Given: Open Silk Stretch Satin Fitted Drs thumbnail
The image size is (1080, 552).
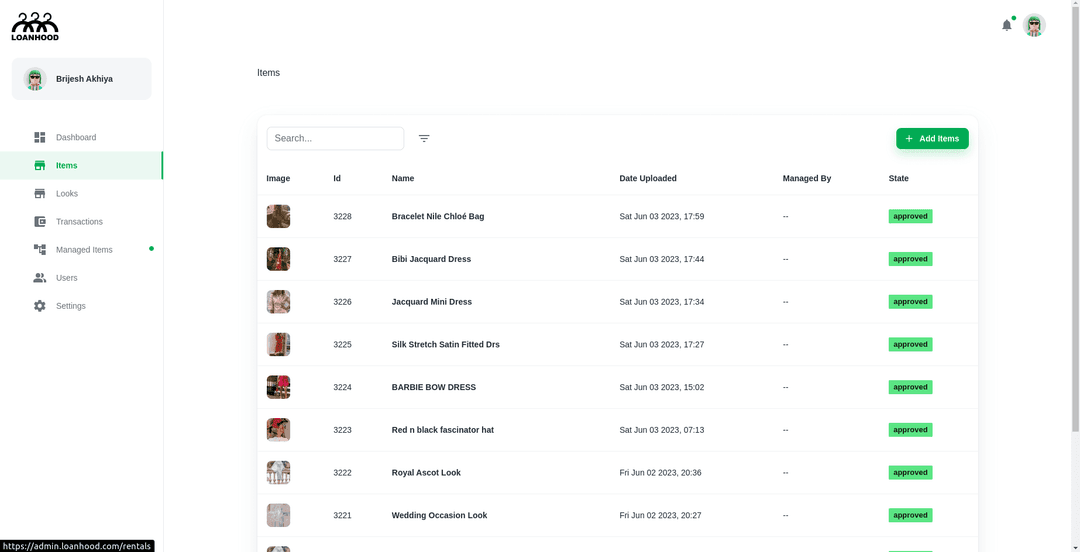Looking at the screenshot, I should (x=278, y=345).
